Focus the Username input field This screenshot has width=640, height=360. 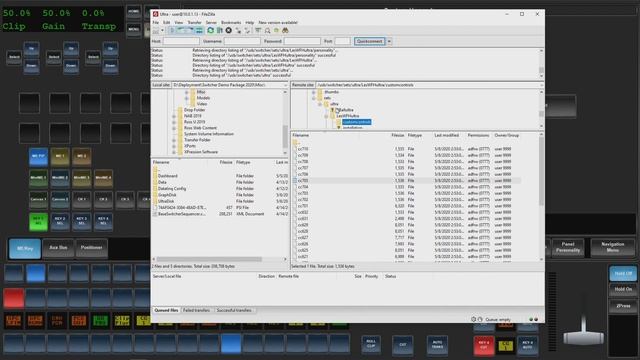(242, 41)
